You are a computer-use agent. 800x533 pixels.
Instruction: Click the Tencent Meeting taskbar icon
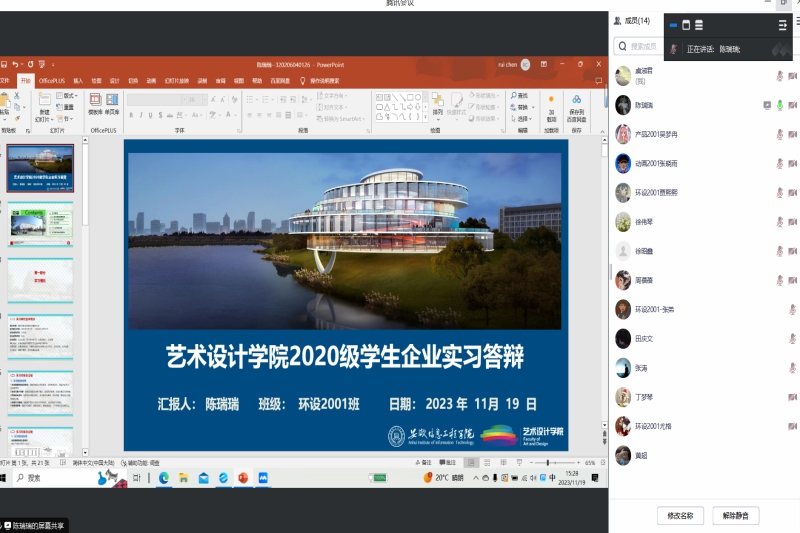point(263,478)
